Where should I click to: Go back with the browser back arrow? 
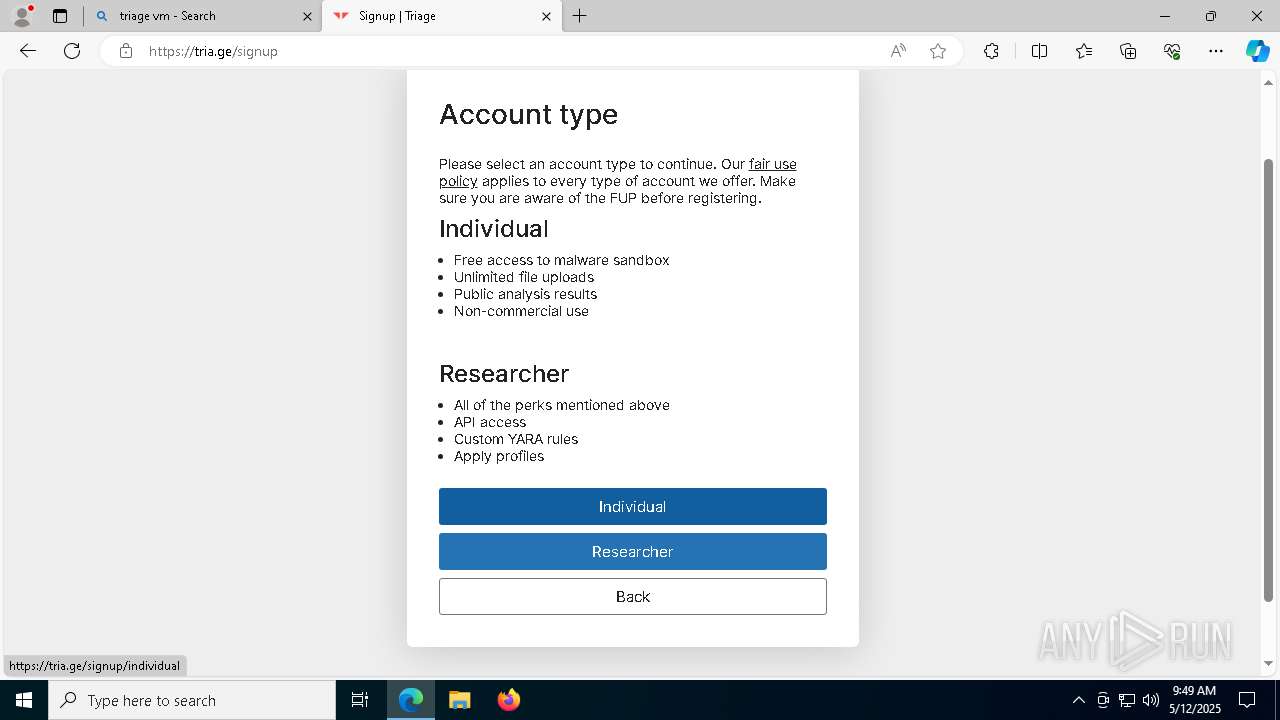(x=28, y=51)
